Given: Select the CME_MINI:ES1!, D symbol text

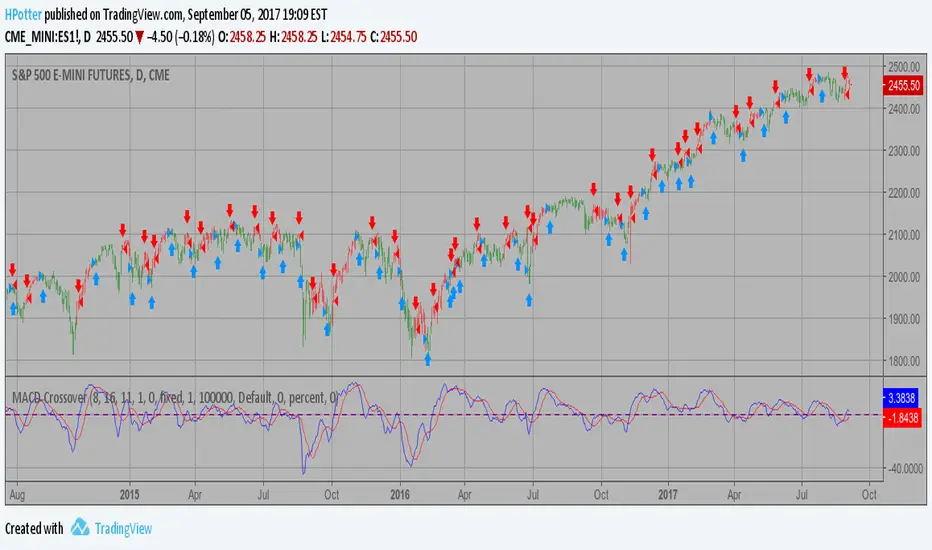Looking at the screenshot, I should click(48, 37).
